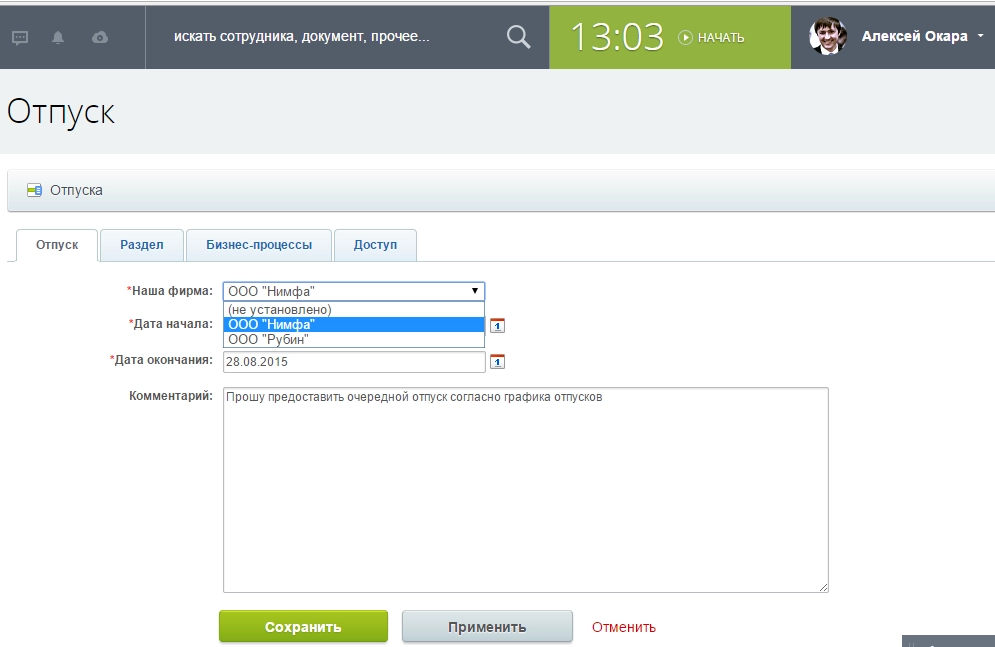Start the workday with Начать button

(x=711, y=37)
